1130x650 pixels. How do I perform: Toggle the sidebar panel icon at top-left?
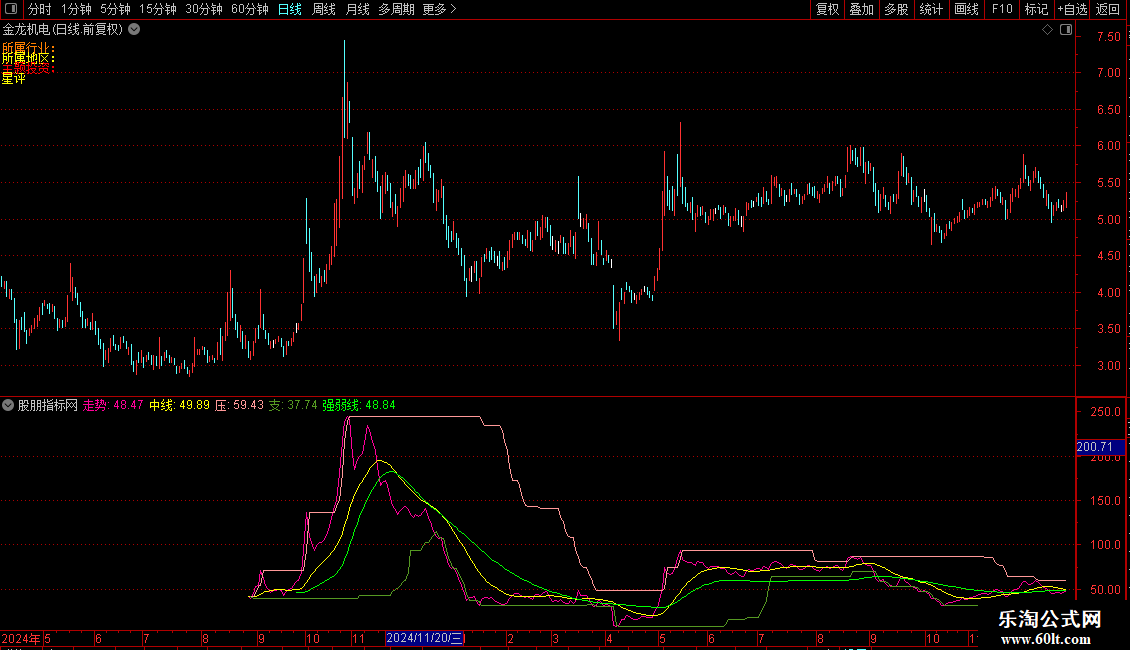pos(11,9)
